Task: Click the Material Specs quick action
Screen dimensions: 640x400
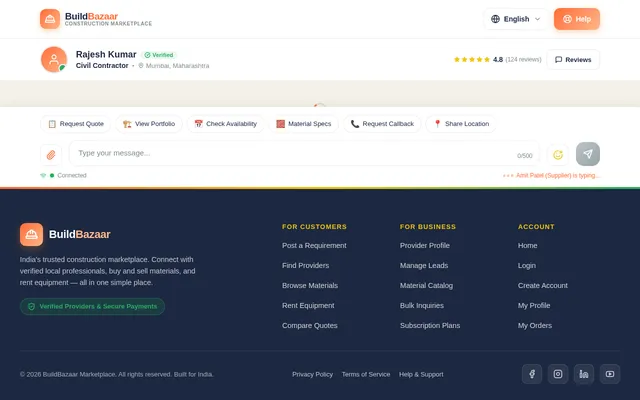Action: 304,124
